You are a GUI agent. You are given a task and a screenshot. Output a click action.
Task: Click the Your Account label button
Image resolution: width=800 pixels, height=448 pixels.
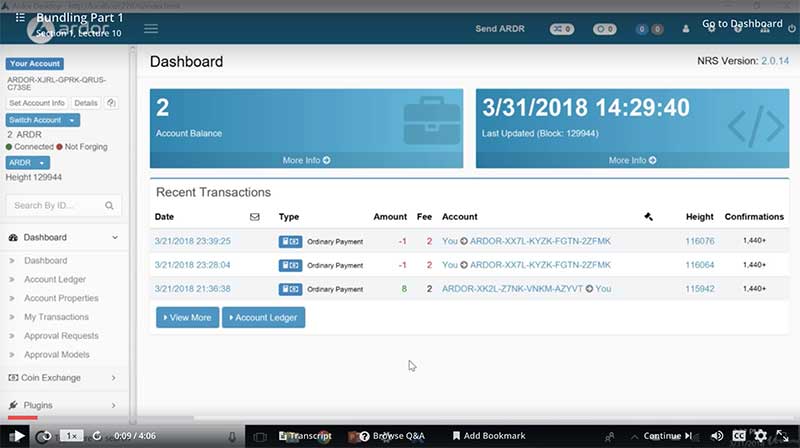point(35,64)
